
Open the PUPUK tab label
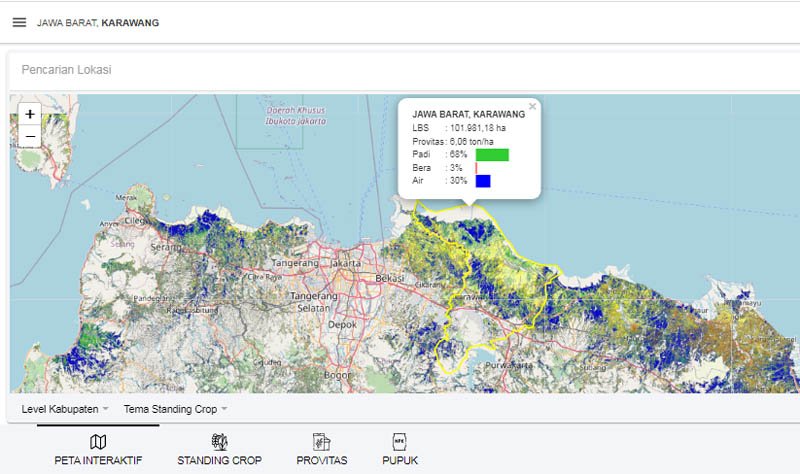pyautogui.click(x=399, y=460)
